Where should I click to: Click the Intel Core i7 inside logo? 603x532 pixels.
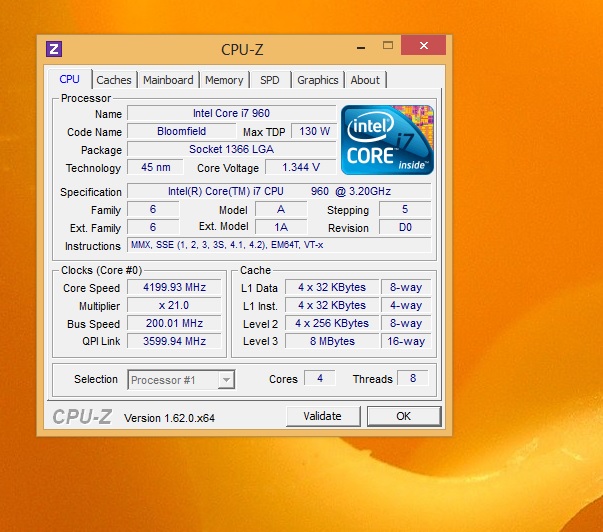pos(387,140)
